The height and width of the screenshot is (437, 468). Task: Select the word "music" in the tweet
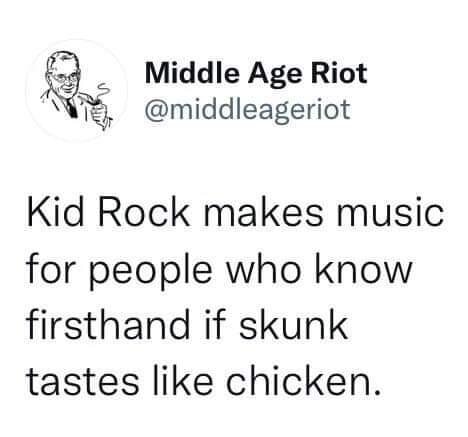[391, 213]
